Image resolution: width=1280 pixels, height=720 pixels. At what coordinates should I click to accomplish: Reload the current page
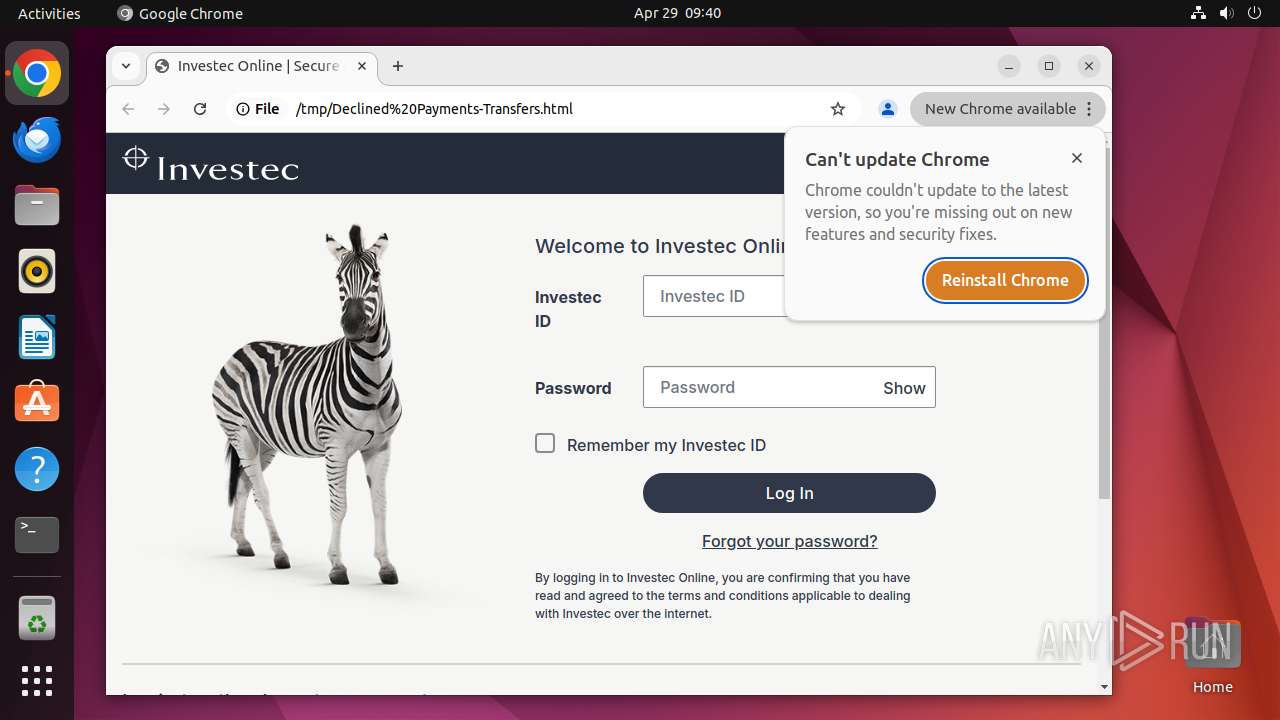click(200, 109)
